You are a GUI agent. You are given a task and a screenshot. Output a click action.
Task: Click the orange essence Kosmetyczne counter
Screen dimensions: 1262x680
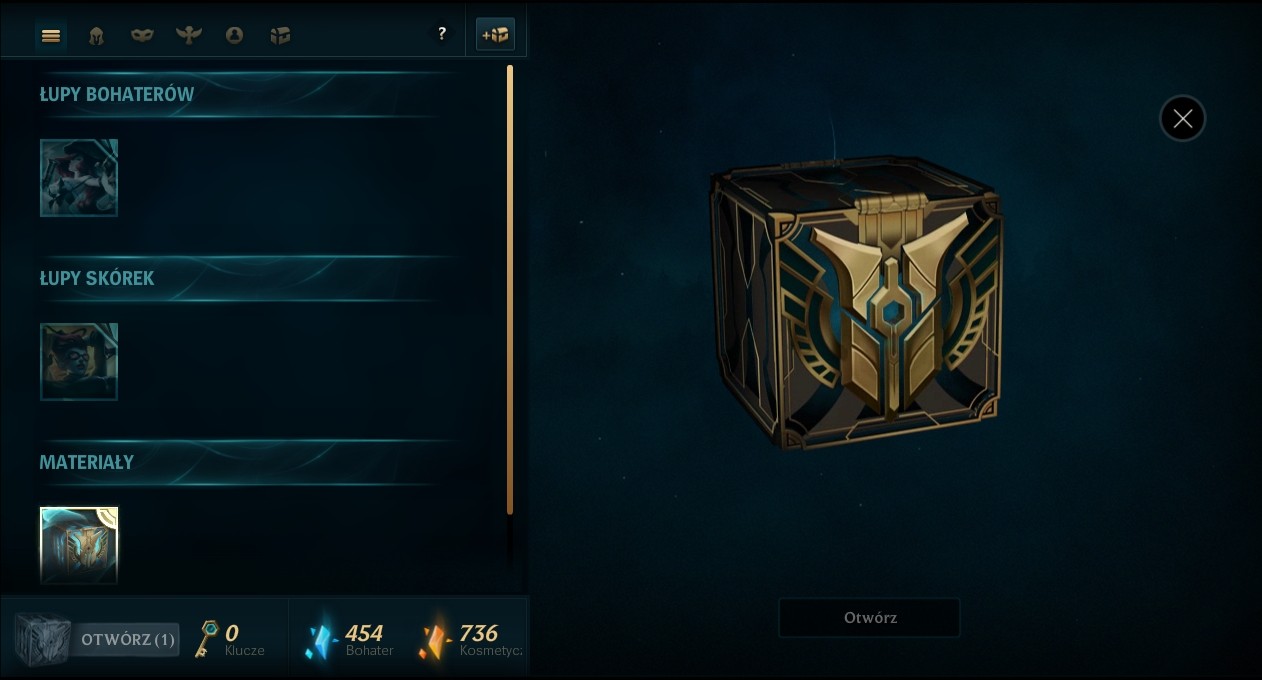470,640
